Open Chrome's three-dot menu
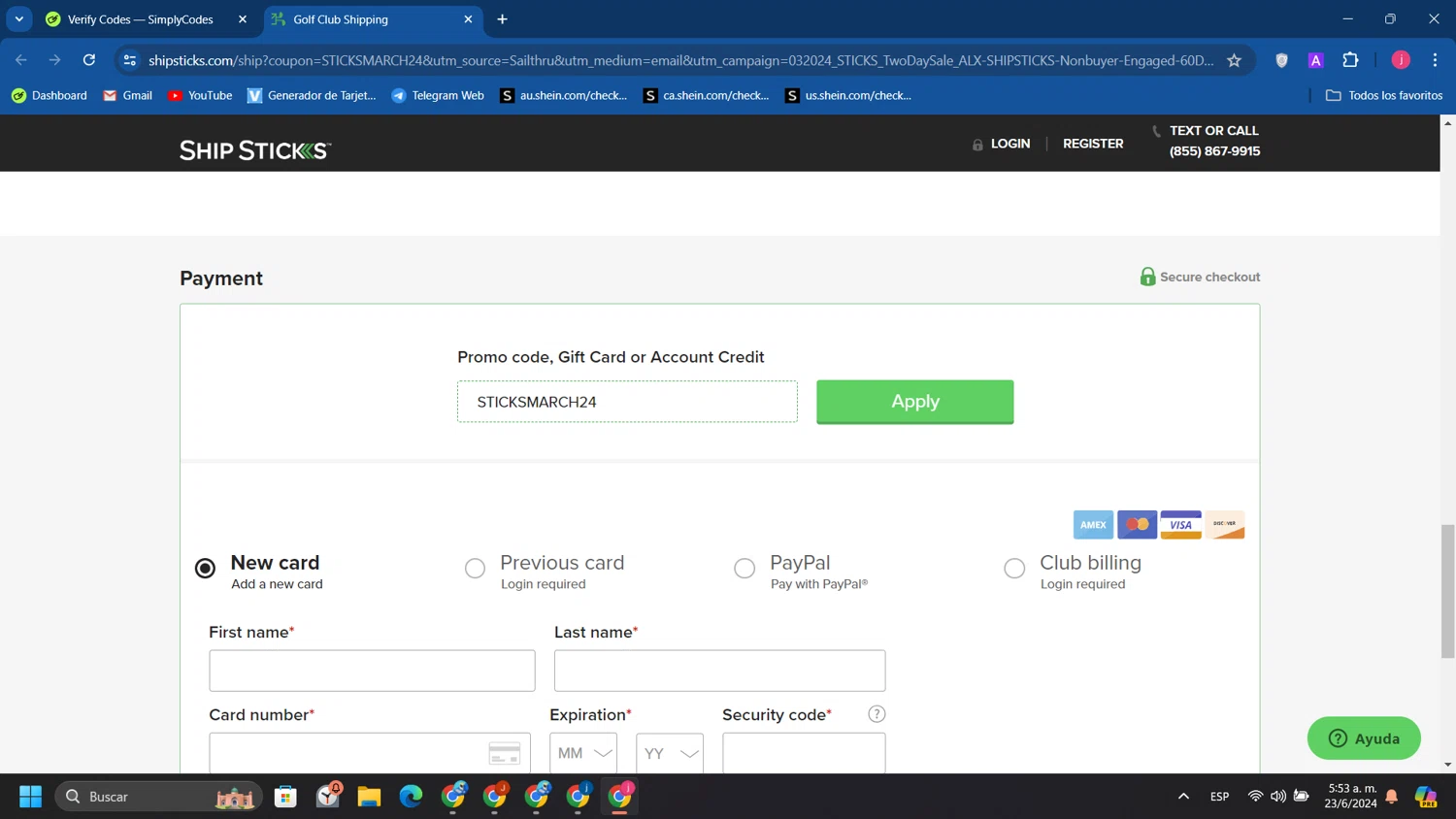The image size is (1456, 819). coord(1435,60)
